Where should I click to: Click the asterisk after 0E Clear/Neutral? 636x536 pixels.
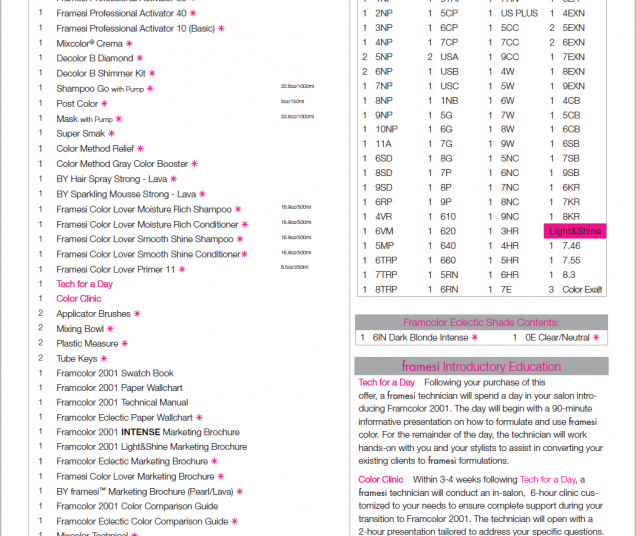pyautogui.click(x=596, y=338)
